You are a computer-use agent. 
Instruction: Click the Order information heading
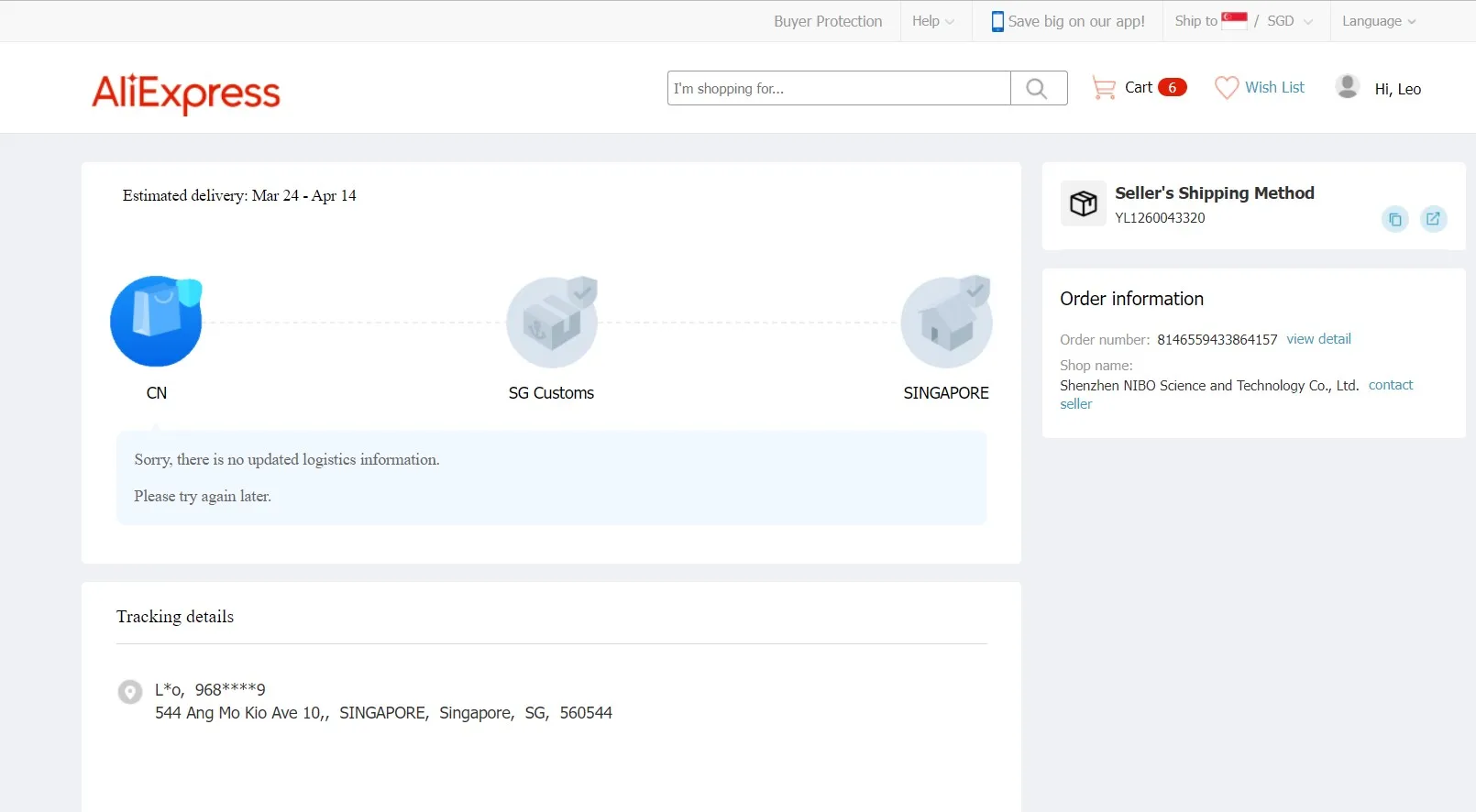click(1131, 299)
